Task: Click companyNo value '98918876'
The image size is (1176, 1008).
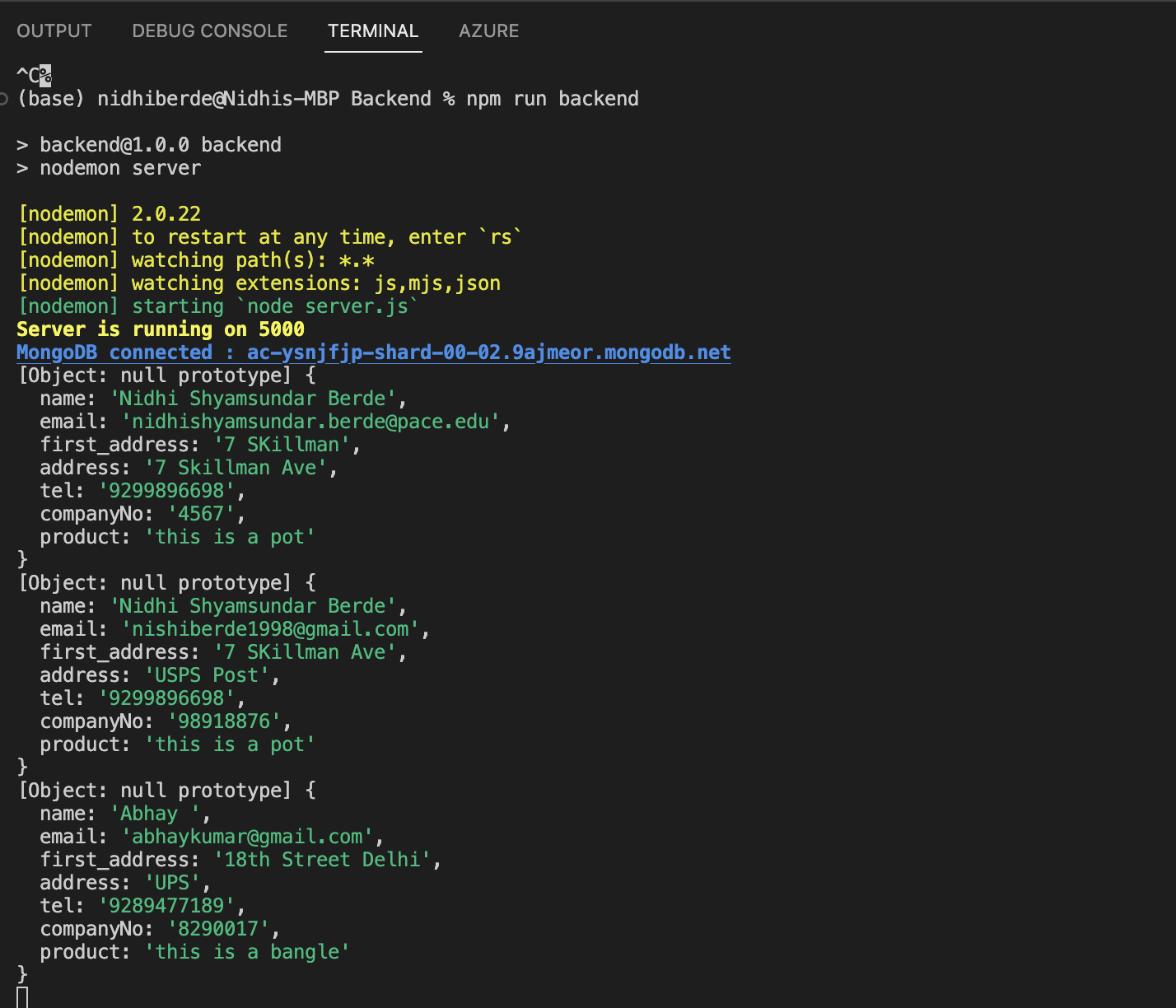Action: tap(224, 721)
